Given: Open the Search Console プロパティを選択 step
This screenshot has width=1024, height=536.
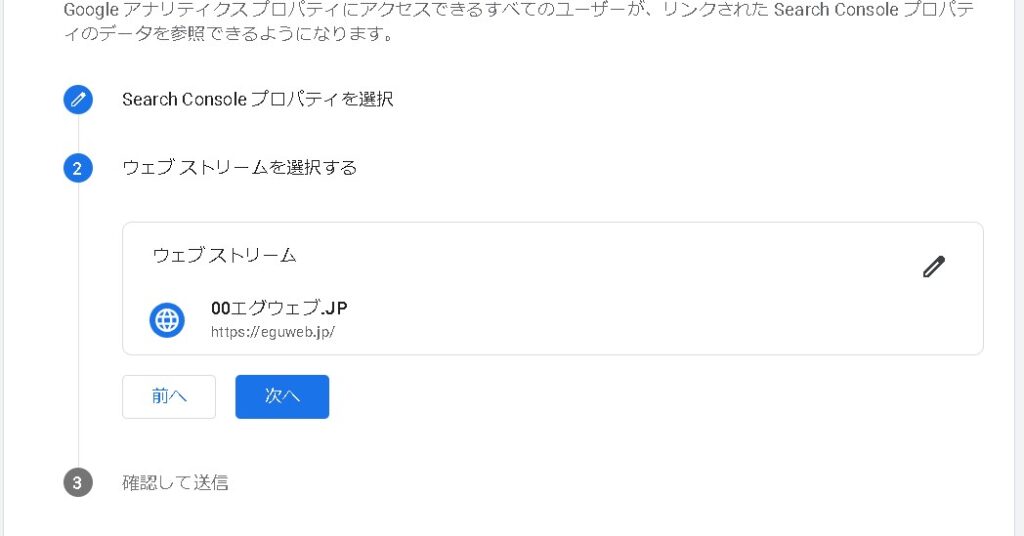Looking at the screenshot, I should [x=257, y=99].
